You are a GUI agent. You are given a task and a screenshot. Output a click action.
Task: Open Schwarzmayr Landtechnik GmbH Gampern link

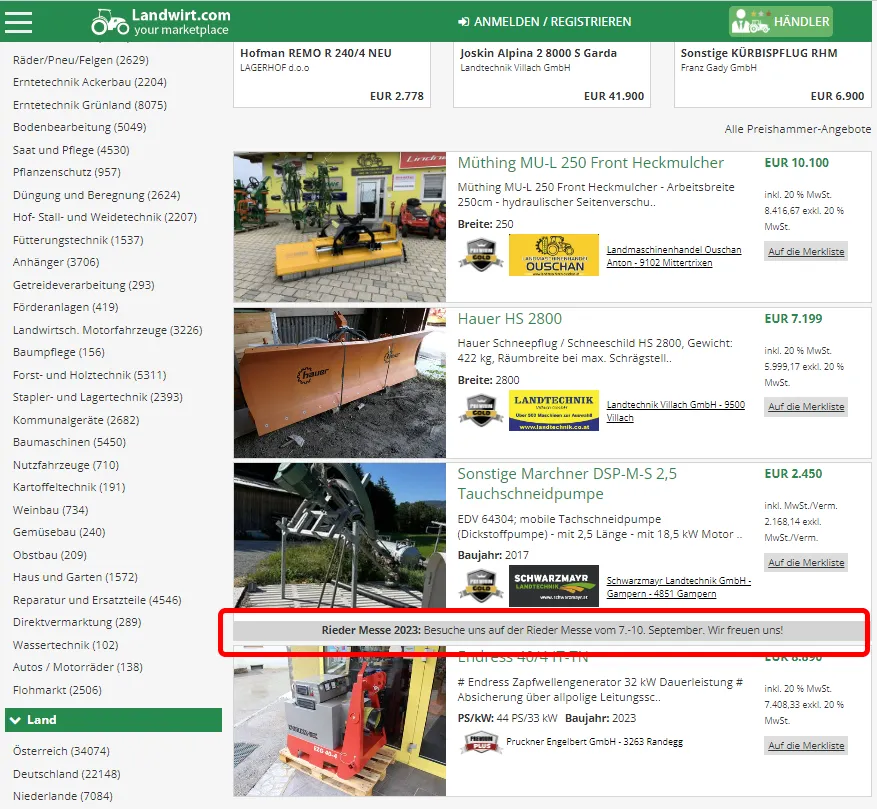(678, 587)
